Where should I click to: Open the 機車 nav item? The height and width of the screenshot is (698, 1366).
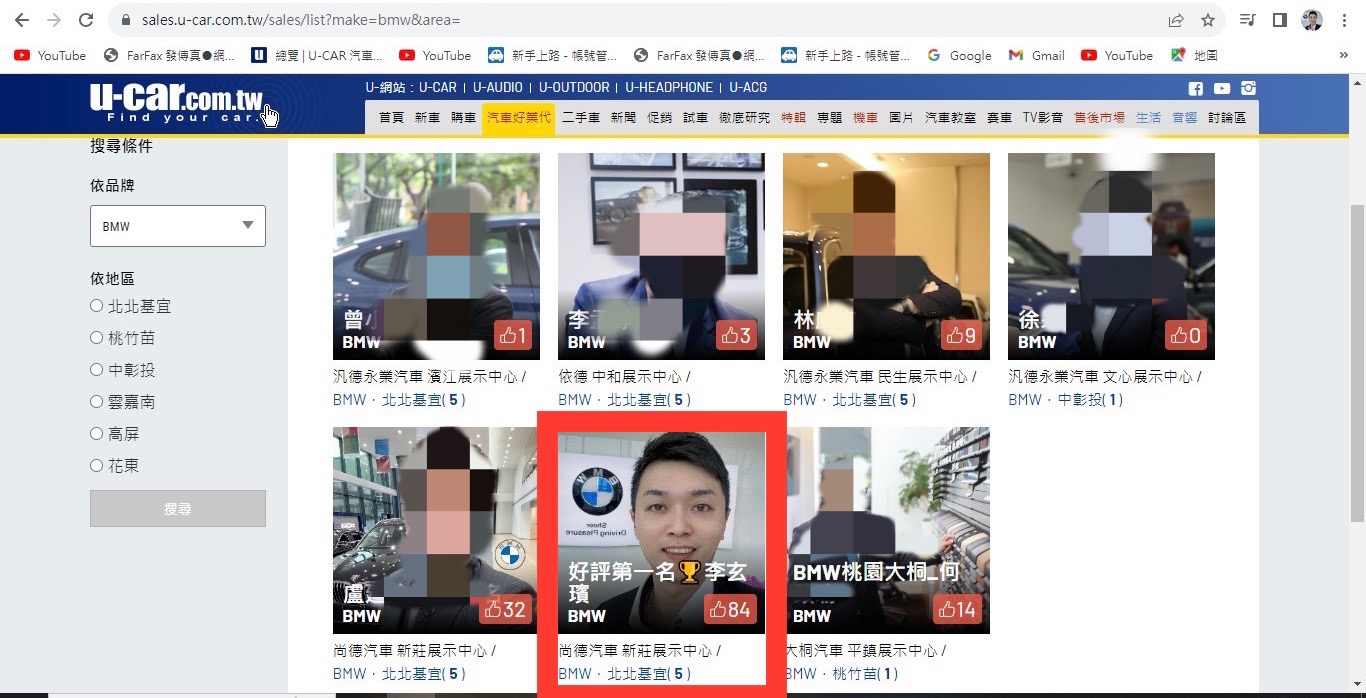[x=865, y=118]
